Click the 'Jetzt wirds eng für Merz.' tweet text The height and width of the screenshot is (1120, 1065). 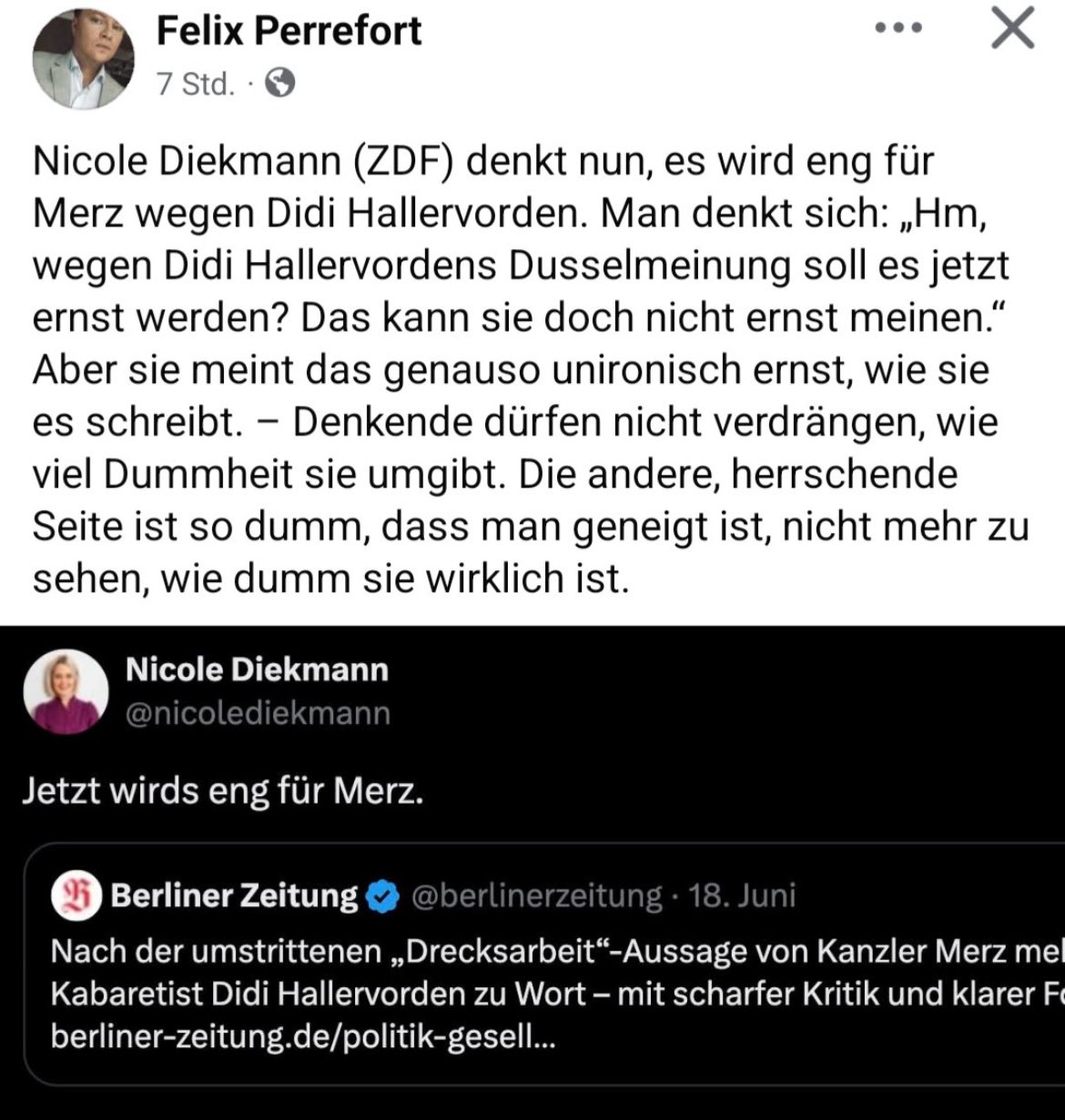coord(223,792)
